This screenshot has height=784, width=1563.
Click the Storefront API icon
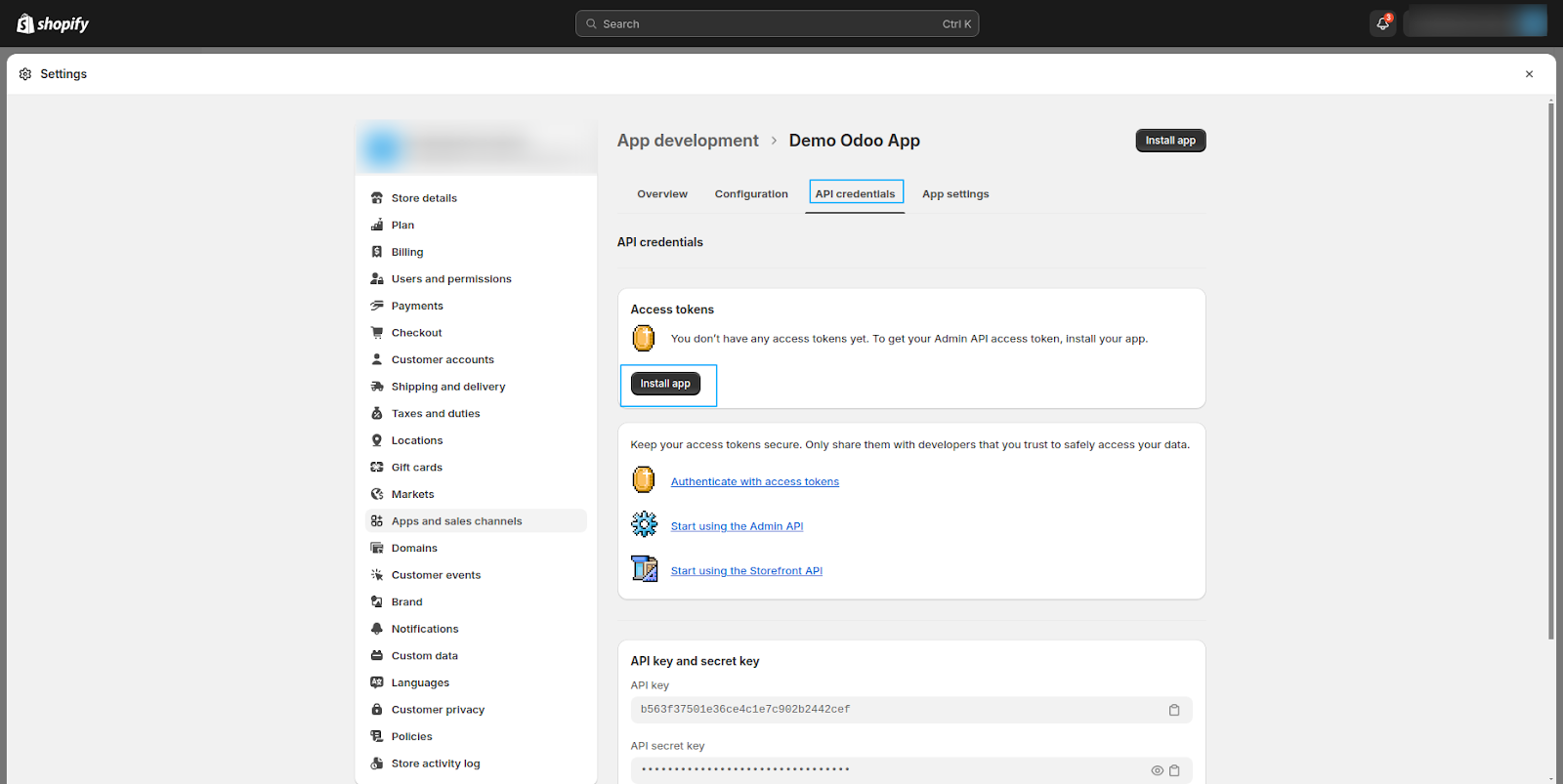tap(644, 568)
